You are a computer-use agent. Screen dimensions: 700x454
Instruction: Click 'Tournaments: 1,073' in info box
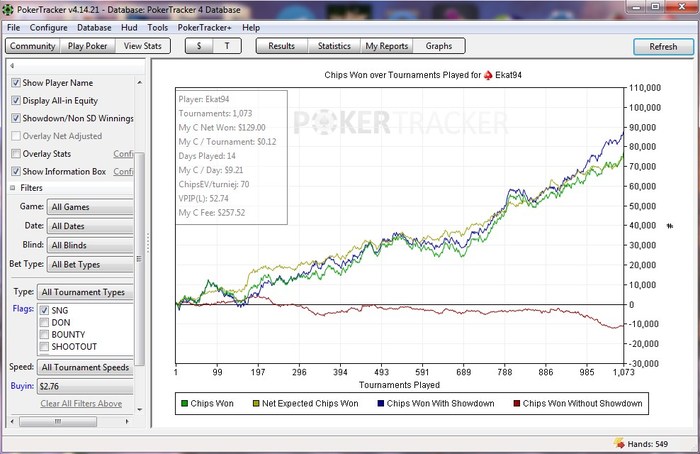pos(215,113)
